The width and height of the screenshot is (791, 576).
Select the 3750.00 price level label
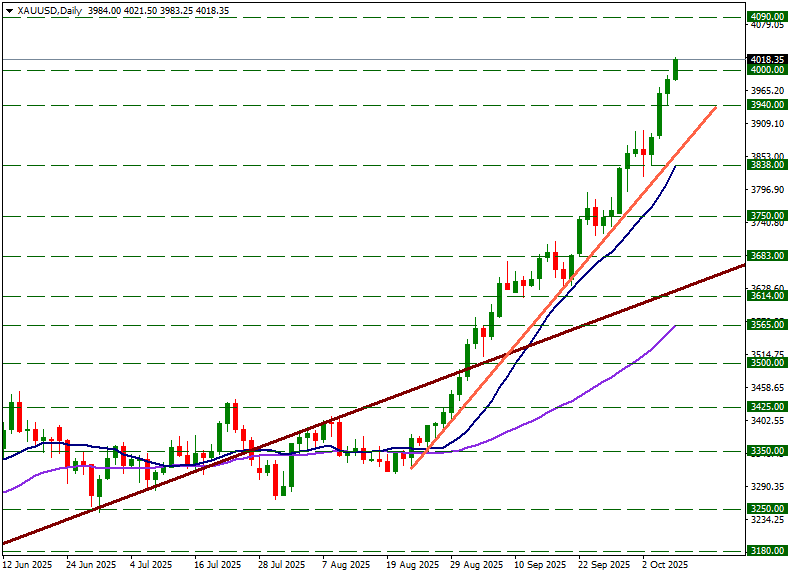click(766, 216)
